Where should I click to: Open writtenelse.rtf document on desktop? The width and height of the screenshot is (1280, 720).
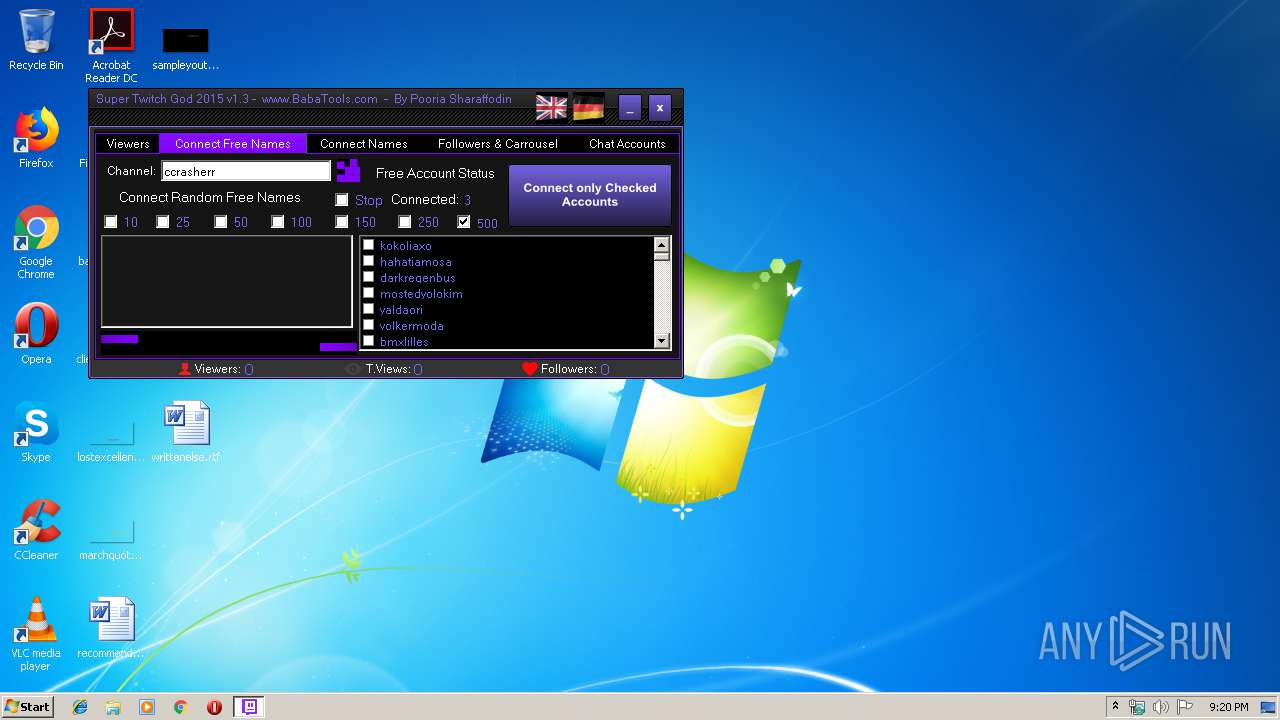tap(186, 432)
